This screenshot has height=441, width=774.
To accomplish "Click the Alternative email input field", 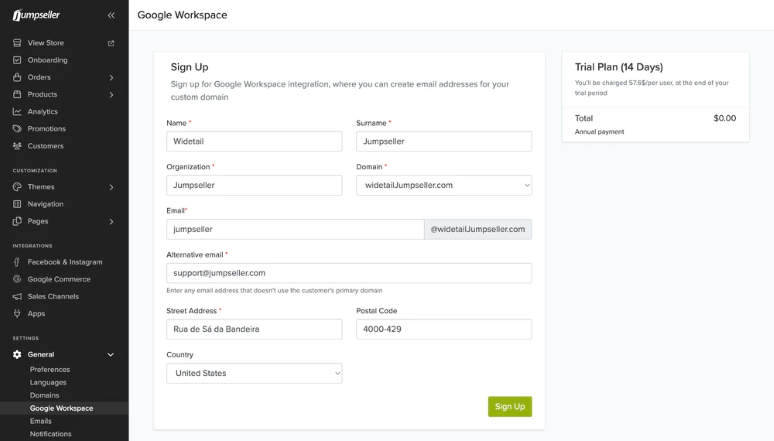I will 349,273.
